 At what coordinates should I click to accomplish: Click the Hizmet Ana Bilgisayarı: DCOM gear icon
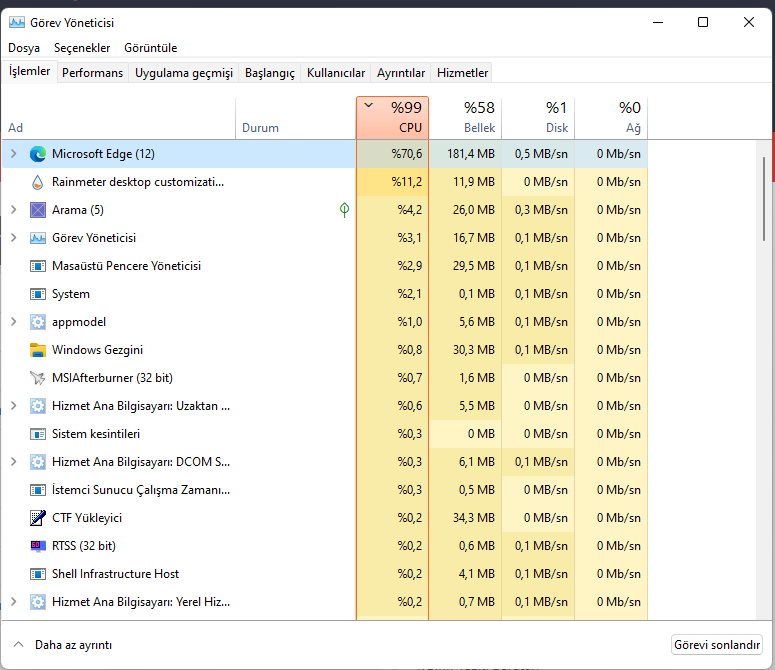tap(38, 462)
